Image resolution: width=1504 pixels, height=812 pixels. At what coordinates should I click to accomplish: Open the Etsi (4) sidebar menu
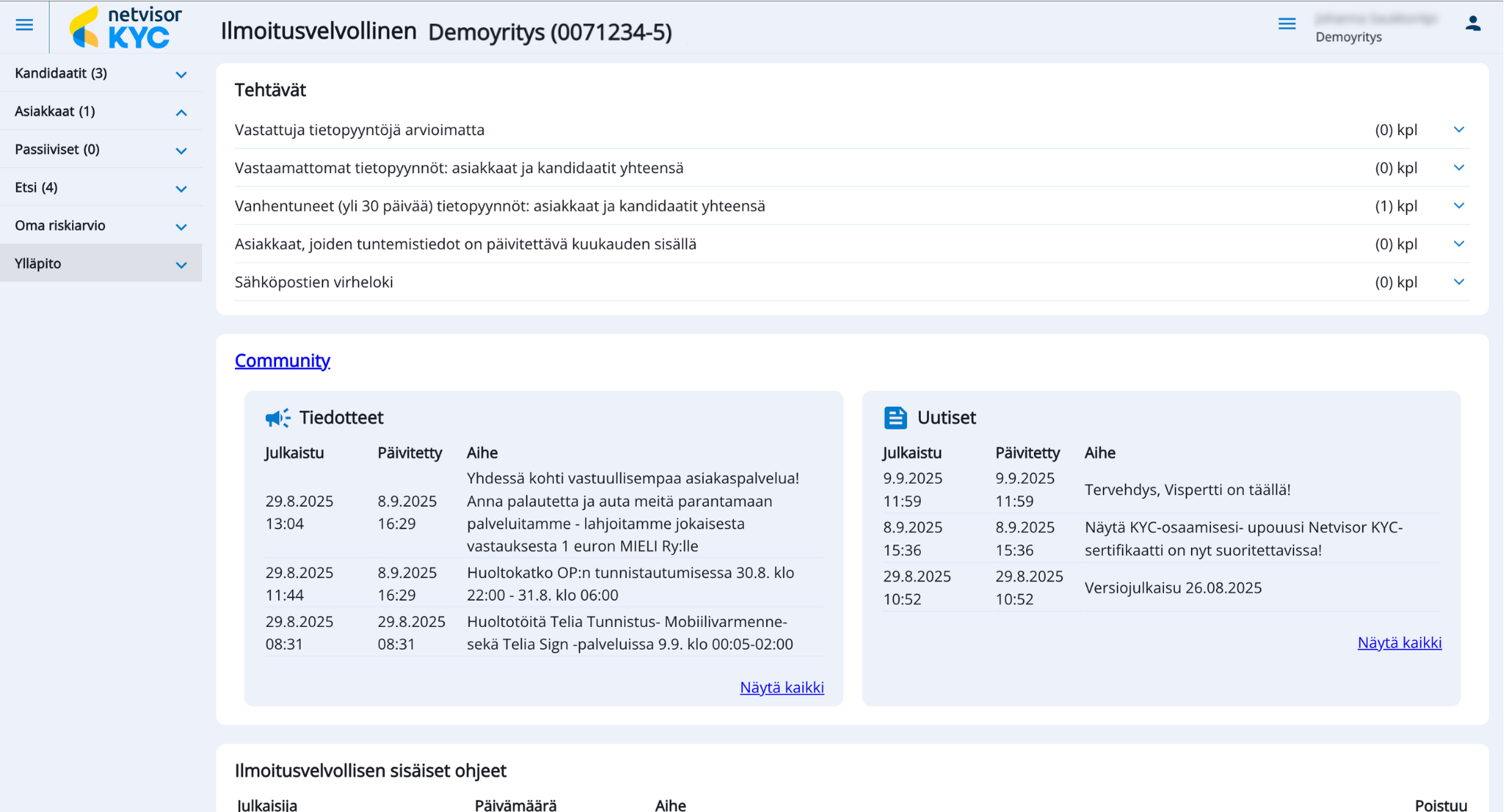coord(181,189)
